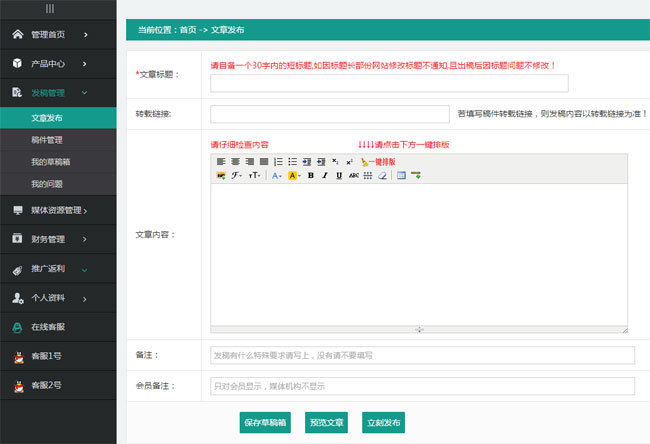This screenshot has height=444, width=650.
Task: Insert image using editor toolbar icon
Action: coord(221,175)
